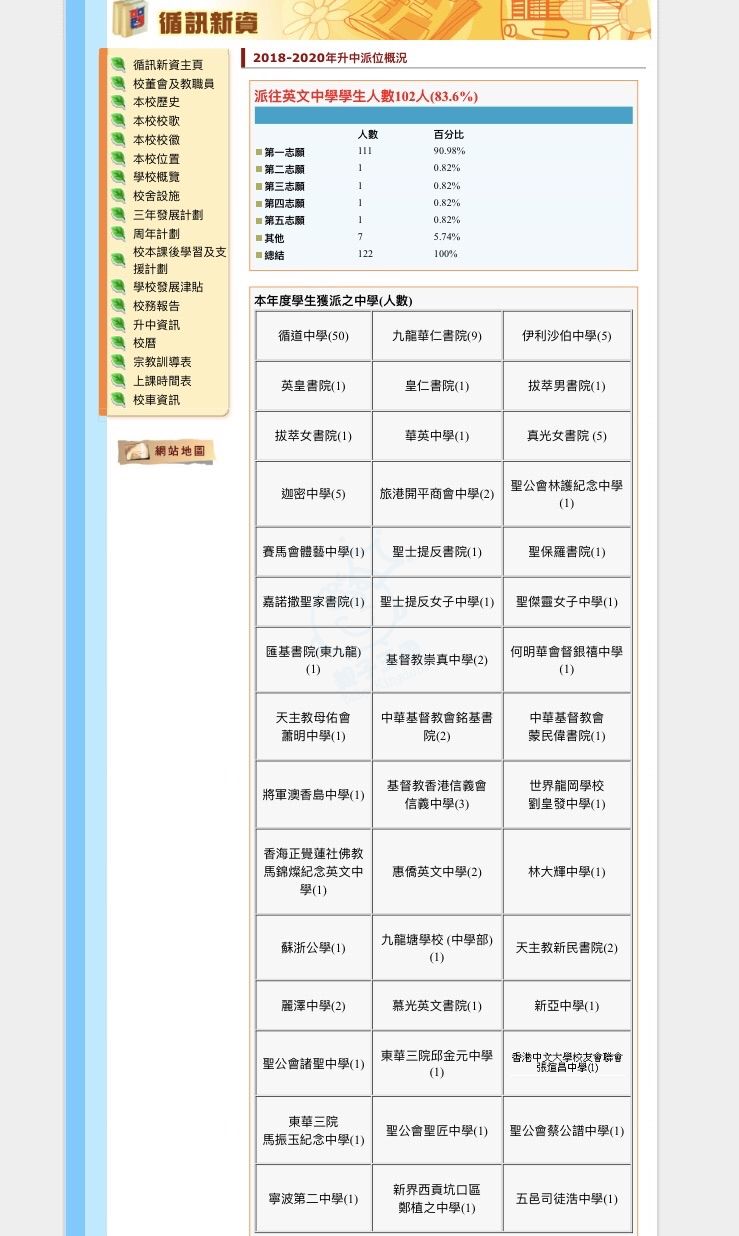Click the leaf icon next to 校舍設施

click(118, 196)
